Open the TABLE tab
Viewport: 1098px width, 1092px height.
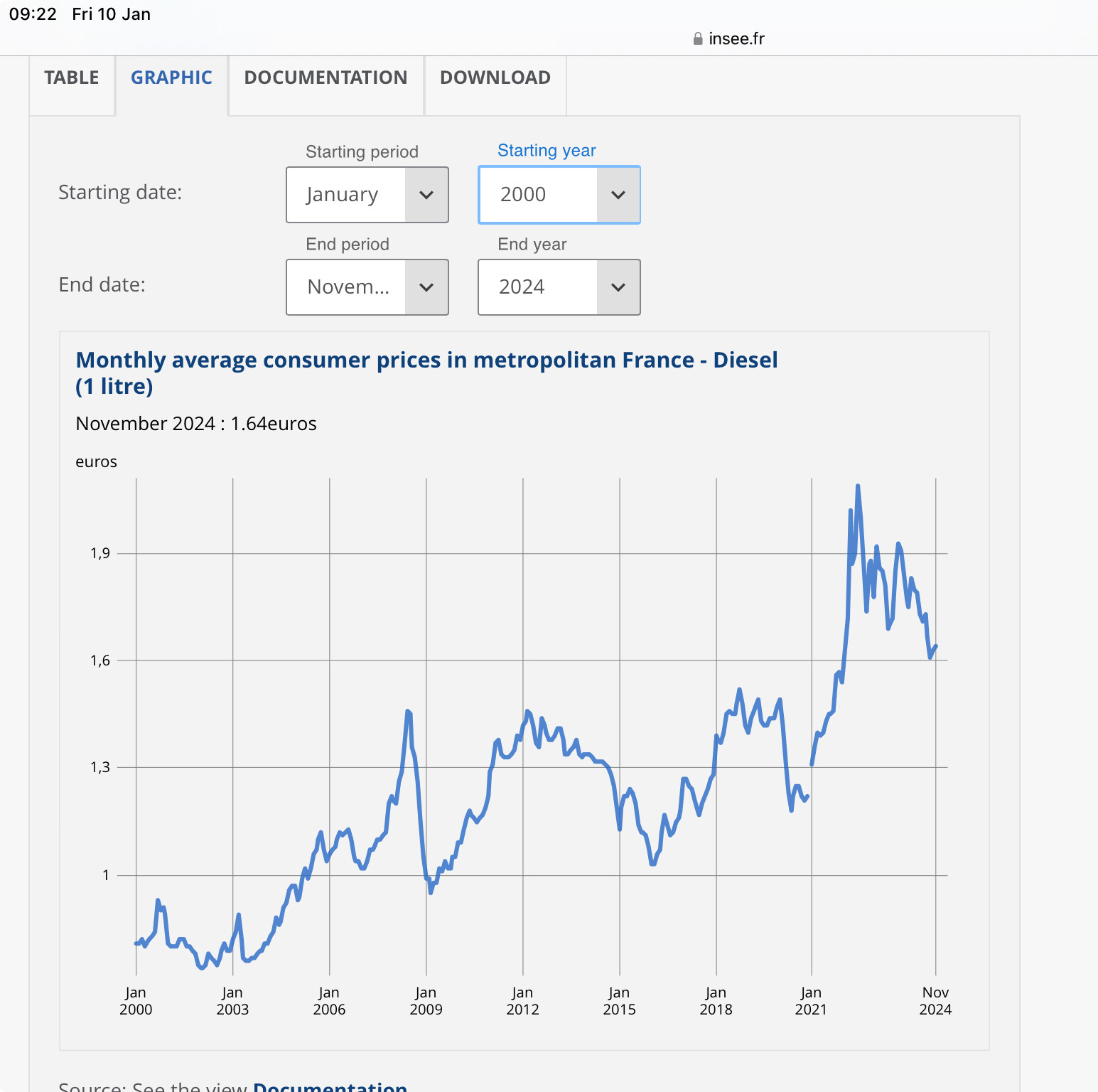tap(72, 77)
